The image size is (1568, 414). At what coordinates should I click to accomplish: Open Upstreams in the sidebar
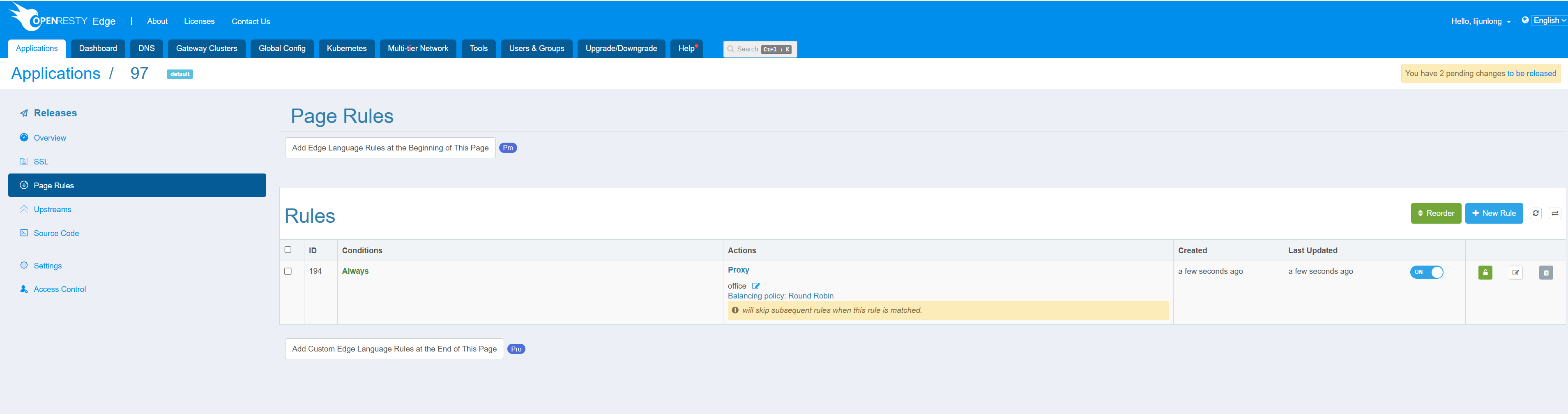52,209
